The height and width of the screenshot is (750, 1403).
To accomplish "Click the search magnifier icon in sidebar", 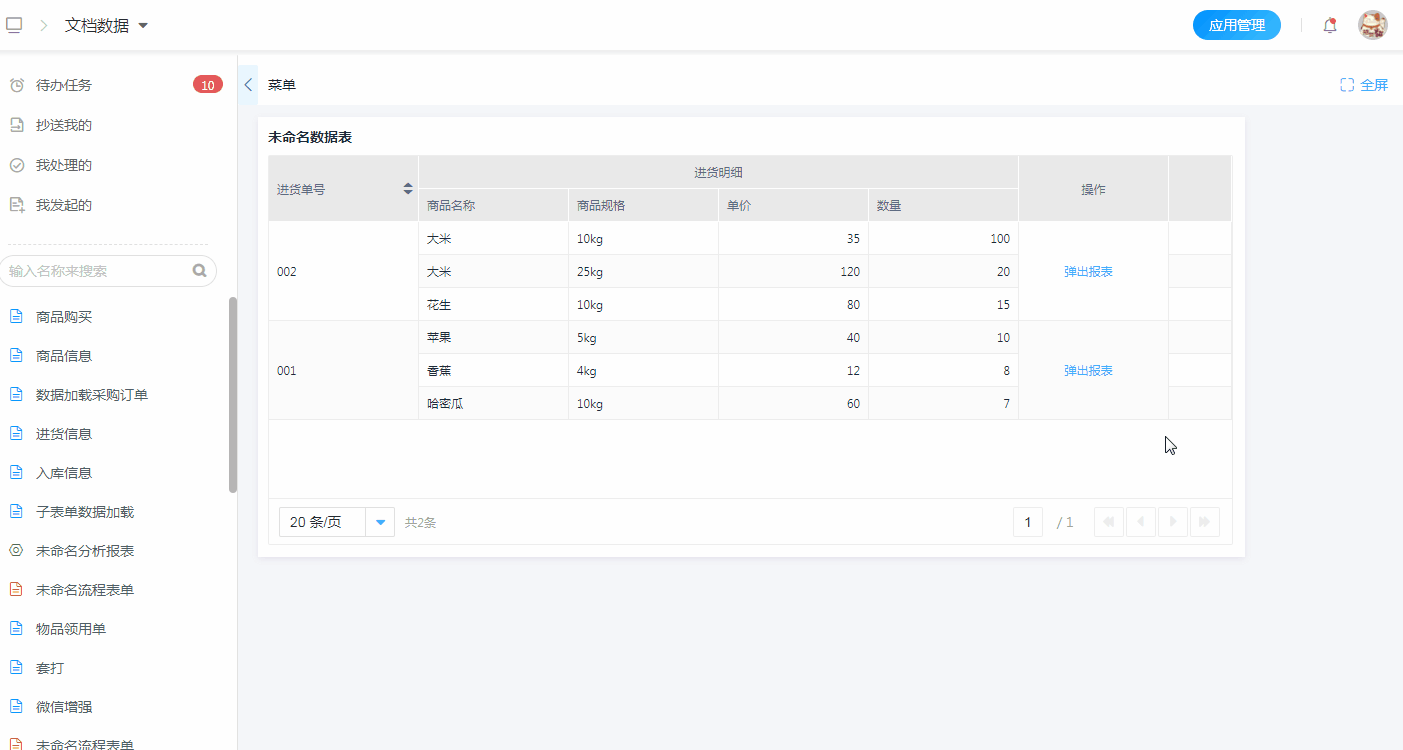I will [199, 270].
